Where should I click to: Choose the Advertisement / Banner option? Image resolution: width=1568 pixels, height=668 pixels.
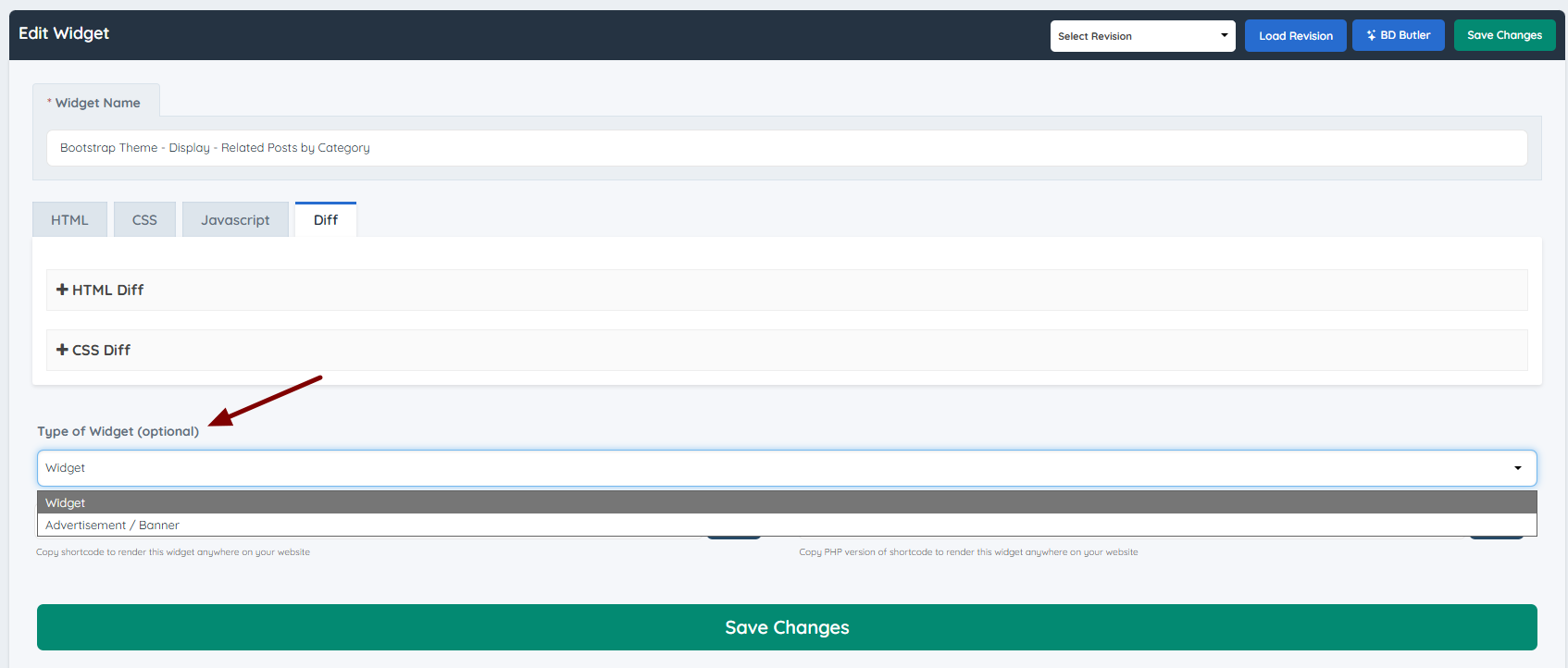click(787, 525)
